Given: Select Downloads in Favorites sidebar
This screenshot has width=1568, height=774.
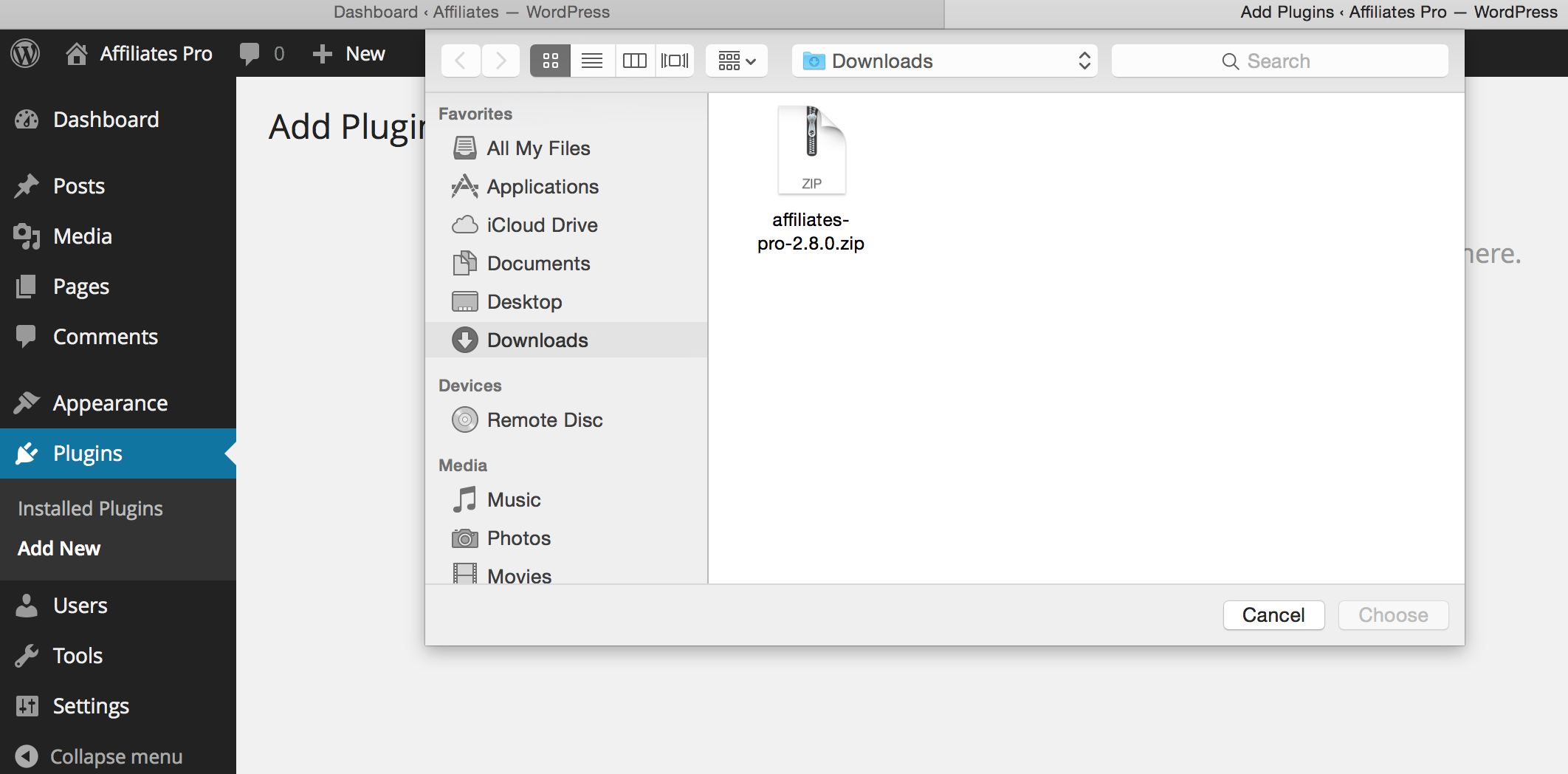Looking at the screenshot, I should tap(566, 340).
